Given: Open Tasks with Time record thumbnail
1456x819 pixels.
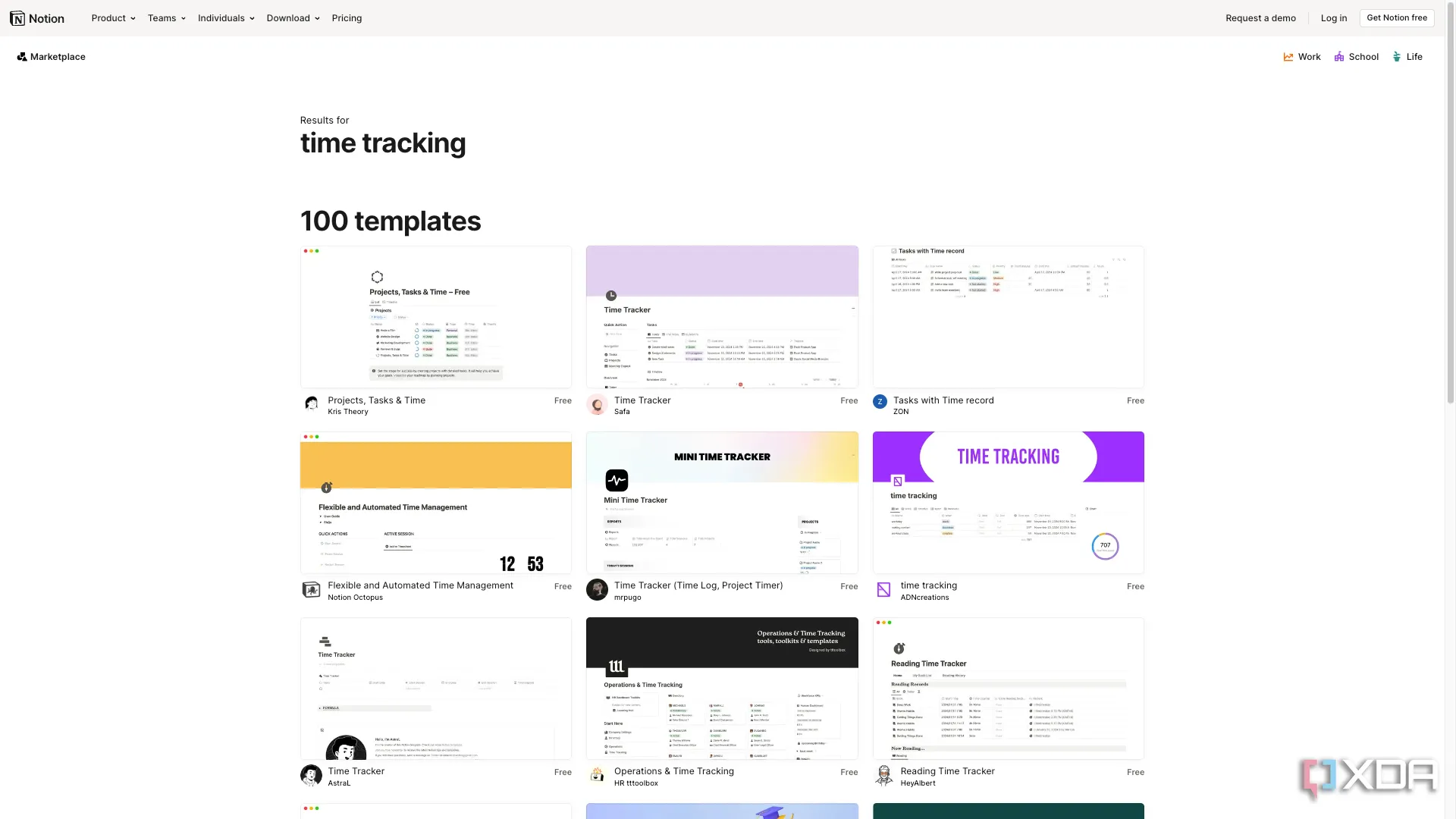Looking at the screenshot, I should [1009, 317].
